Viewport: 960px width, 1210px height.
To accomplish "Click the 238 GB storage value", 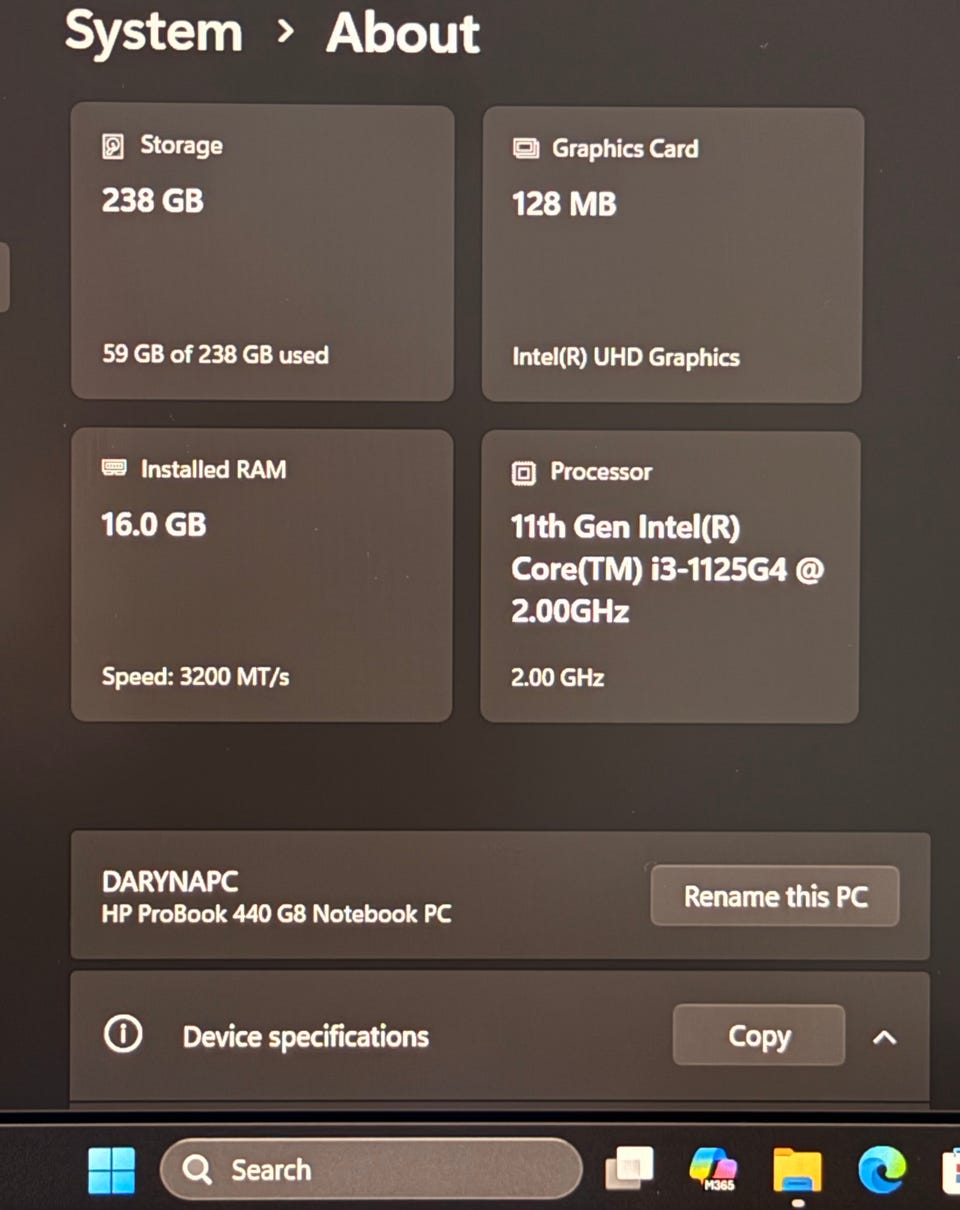I will pos(153,201).
